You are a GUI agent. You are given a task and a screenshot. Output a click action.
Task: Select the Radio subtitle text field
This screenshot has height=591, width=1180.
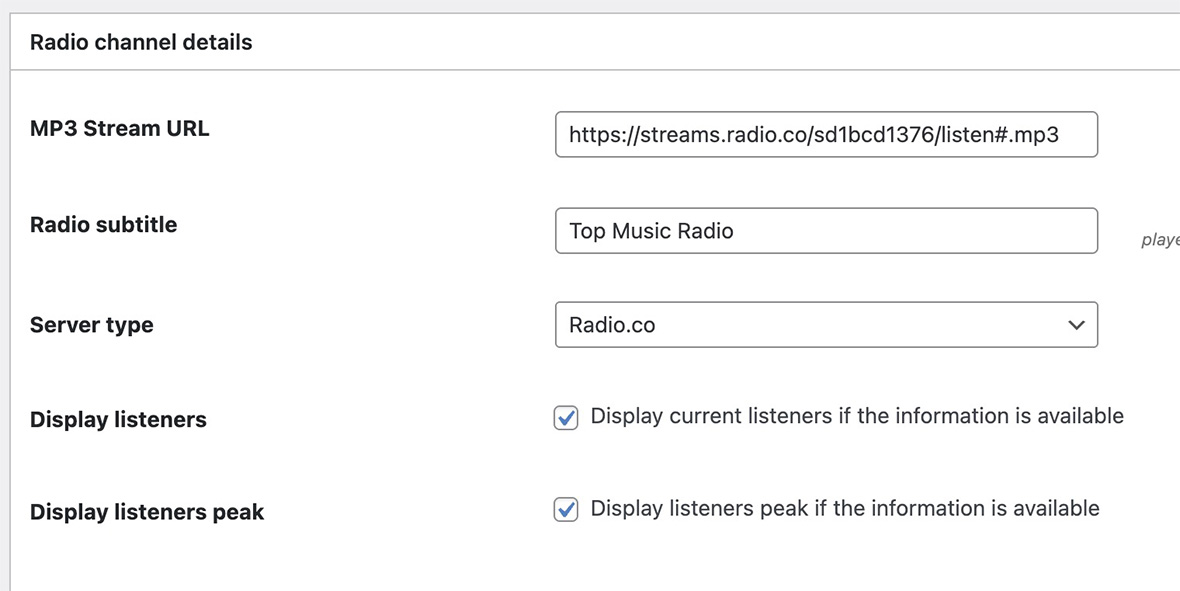(826, 230)
